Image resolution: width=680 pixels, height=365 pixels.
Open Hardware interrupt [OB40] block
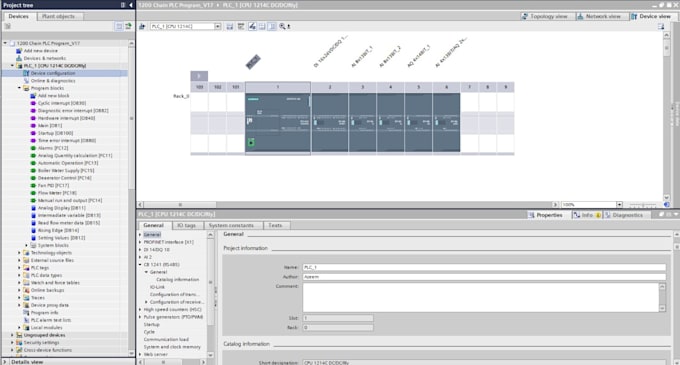coord(66,118)
